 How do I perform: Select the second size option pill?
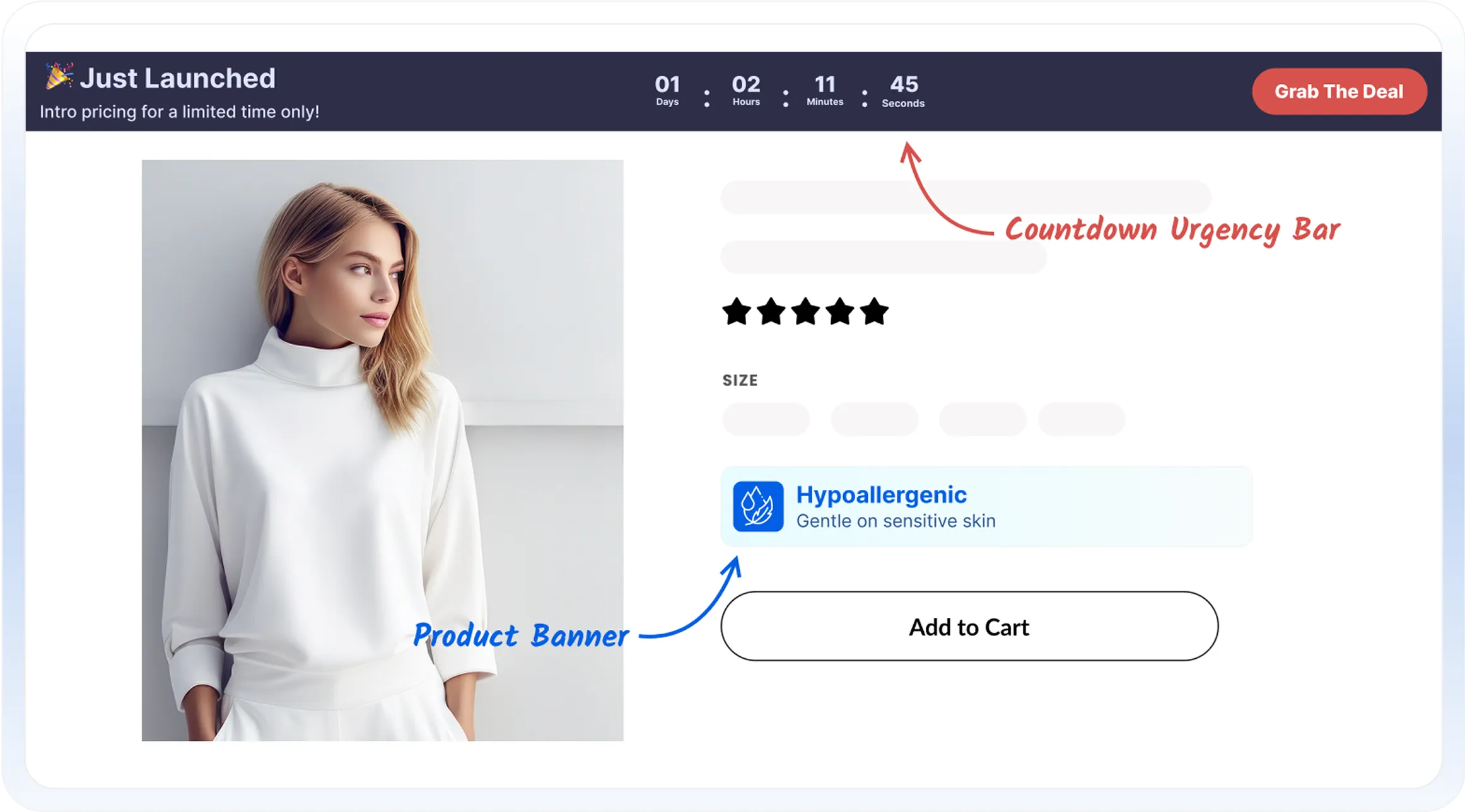click(875, 419)
